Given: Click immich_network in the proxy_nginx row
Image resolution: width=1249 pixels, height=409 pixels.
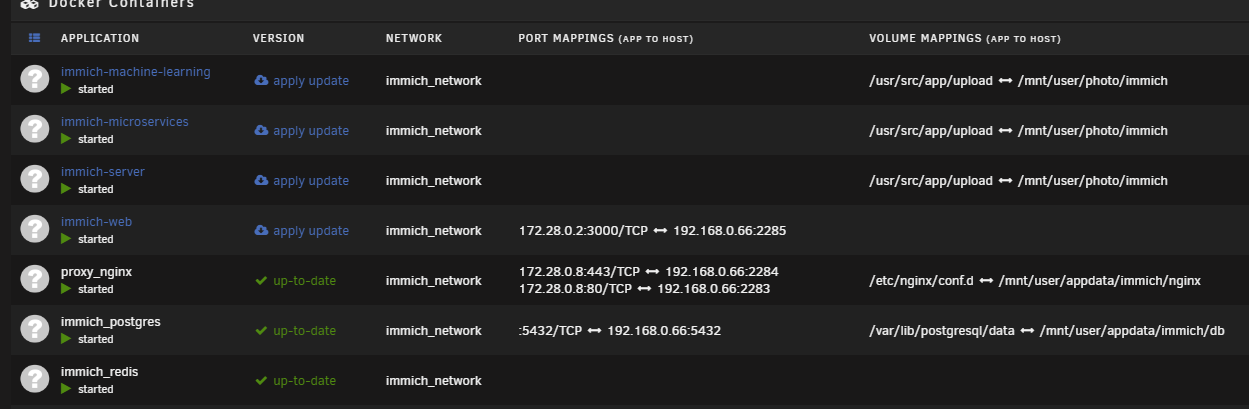Looking at the screenshot, I should click(x=433, y=280).
